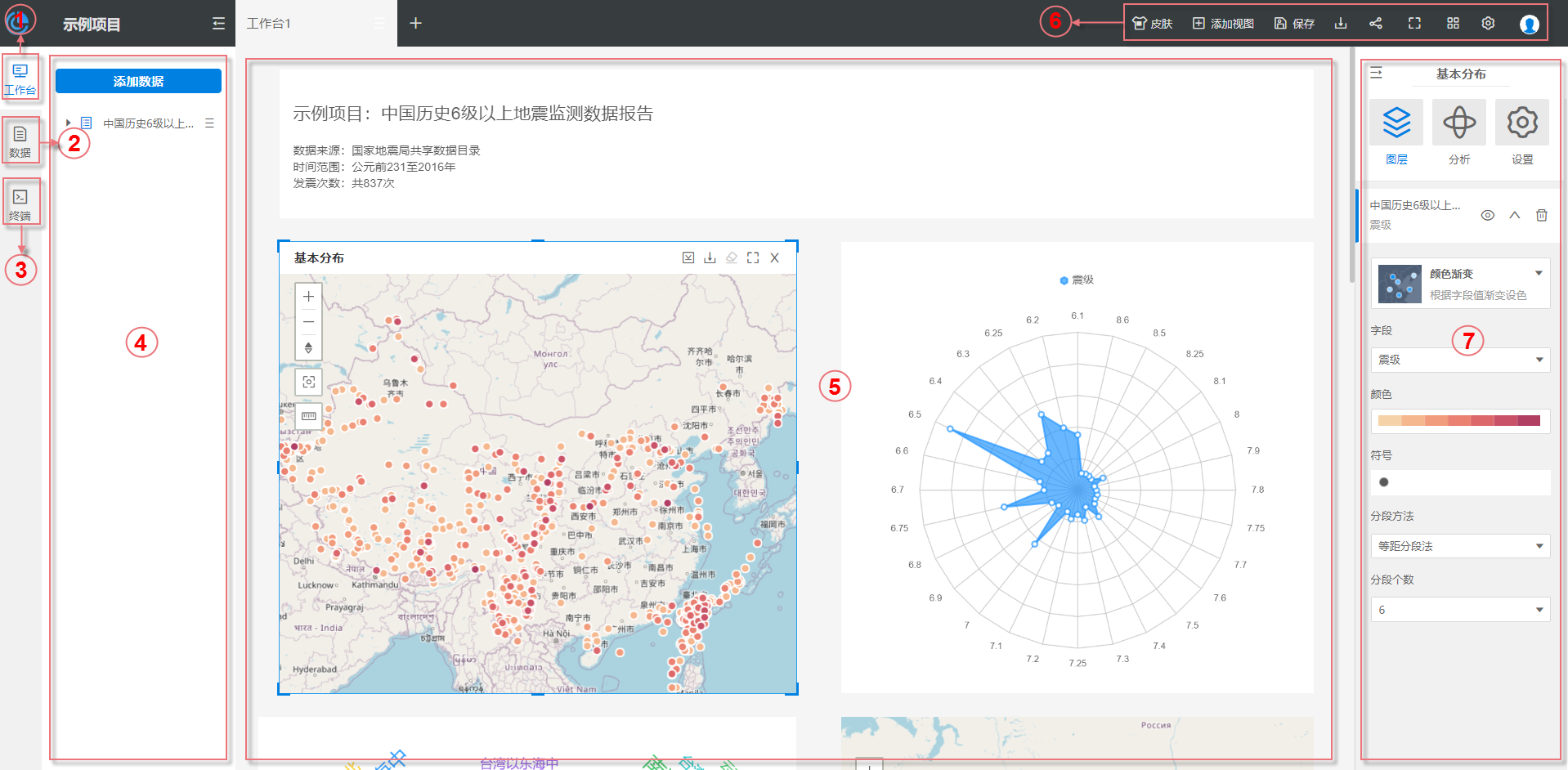1568x770 pixels.
Task: Click the 添加数据 button
Action: point(138,81)
